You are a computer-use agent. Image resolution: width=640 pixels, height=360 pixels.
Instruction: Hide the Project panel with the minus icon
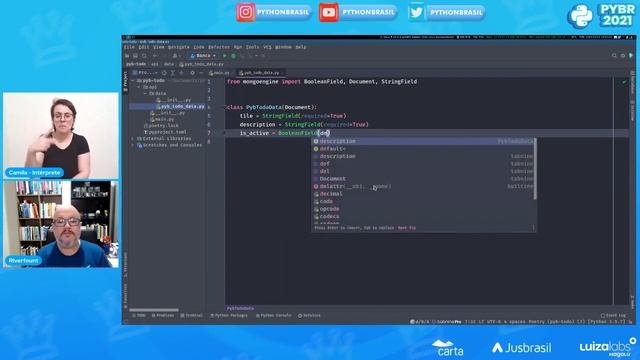(201, 73)
